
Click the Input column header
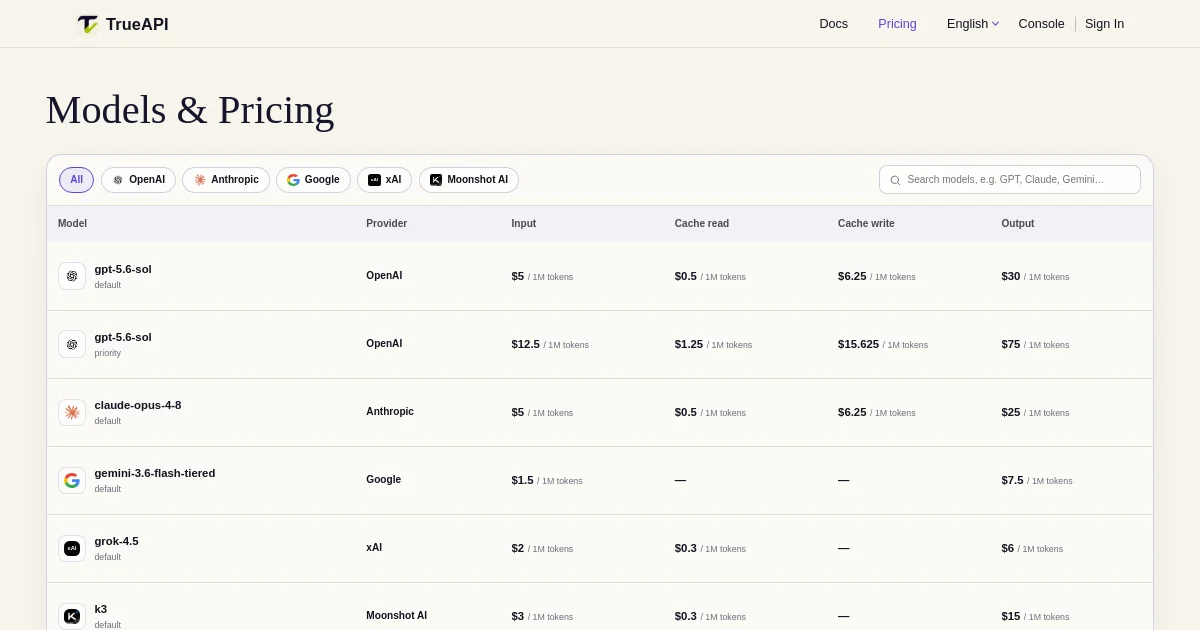tap(524, 224)
